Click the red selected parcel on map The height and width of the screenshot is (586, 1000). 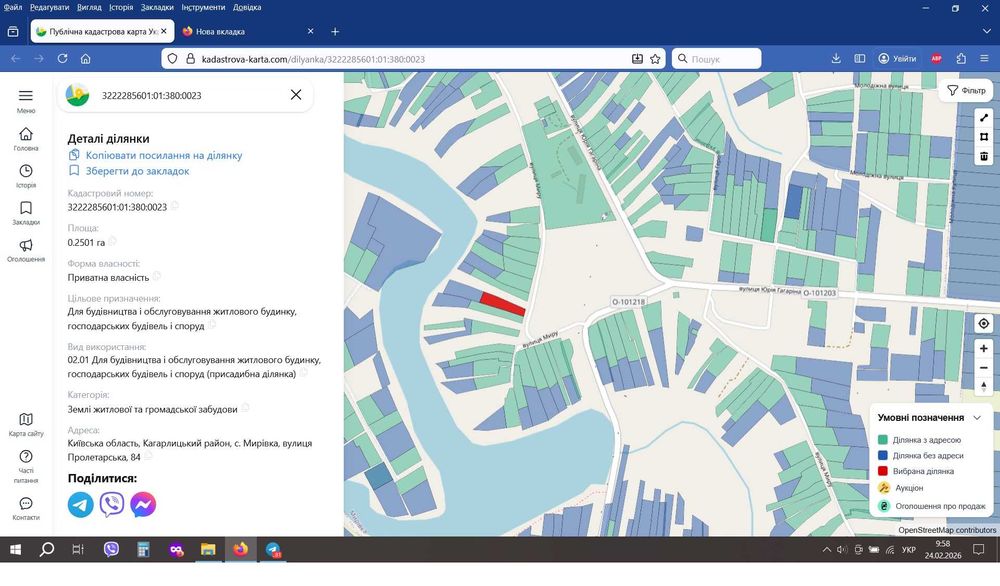tap(502, 303)
